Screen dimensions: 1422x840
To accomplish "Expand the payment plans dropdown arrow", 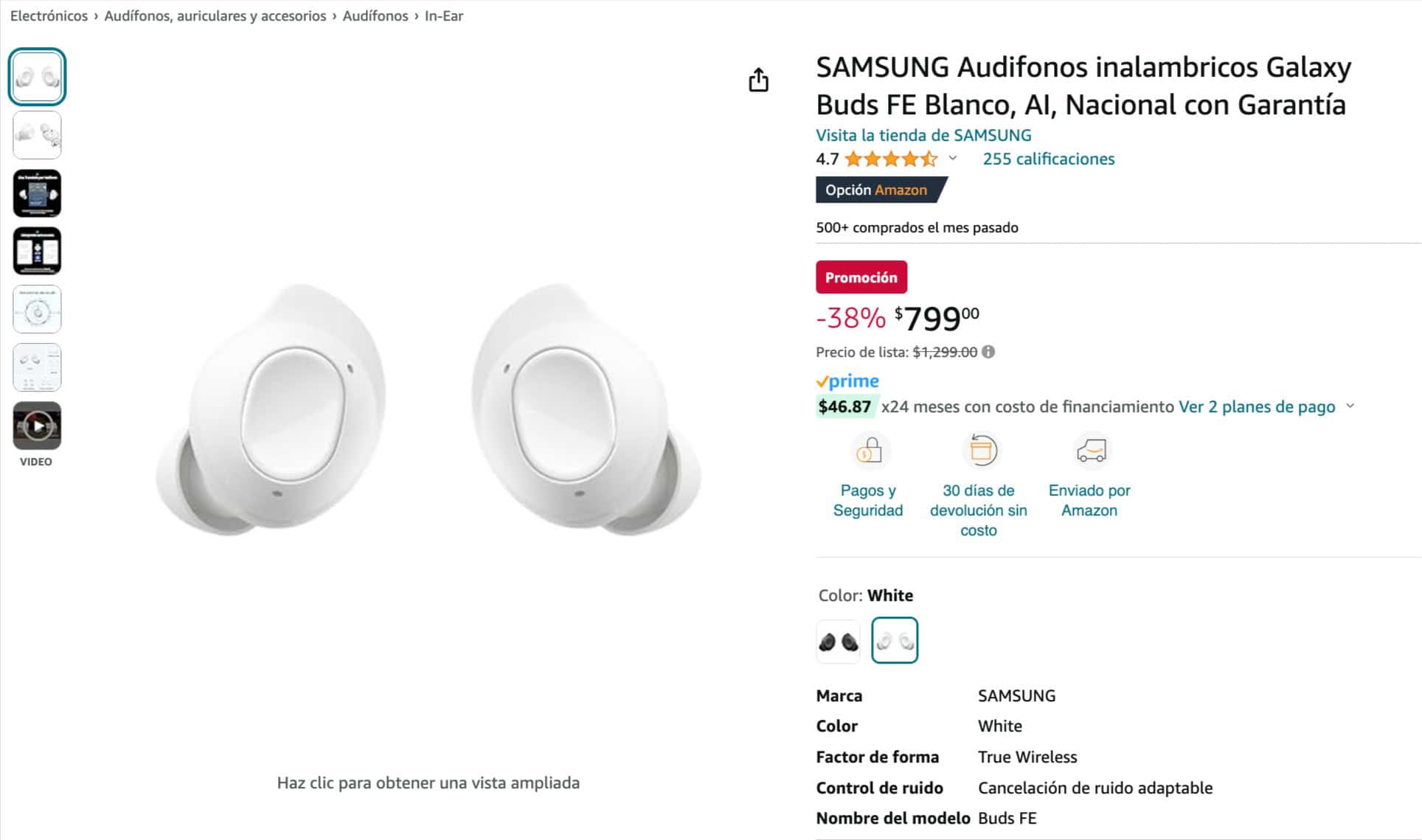I will pyautogui.click(x=1350, y=406).
